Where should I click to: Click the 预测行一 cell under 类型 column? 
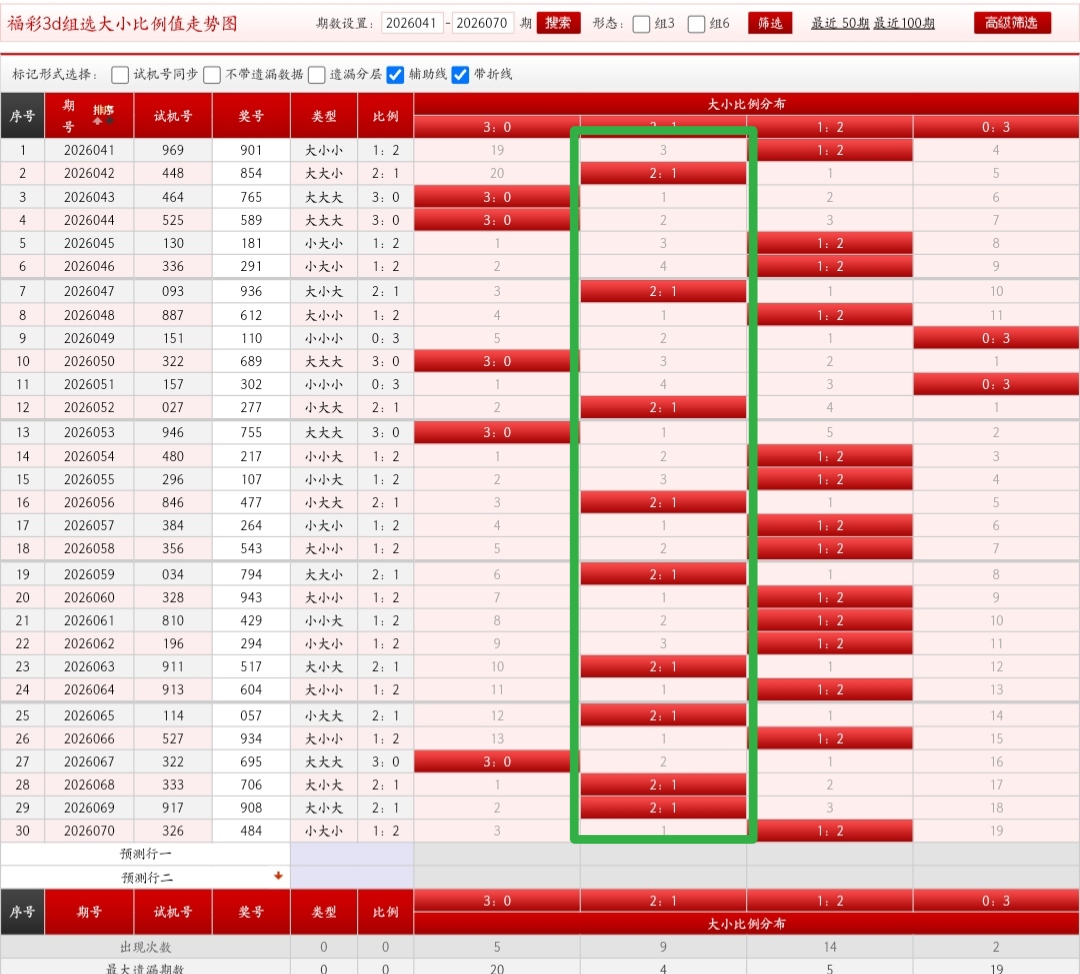324,853
